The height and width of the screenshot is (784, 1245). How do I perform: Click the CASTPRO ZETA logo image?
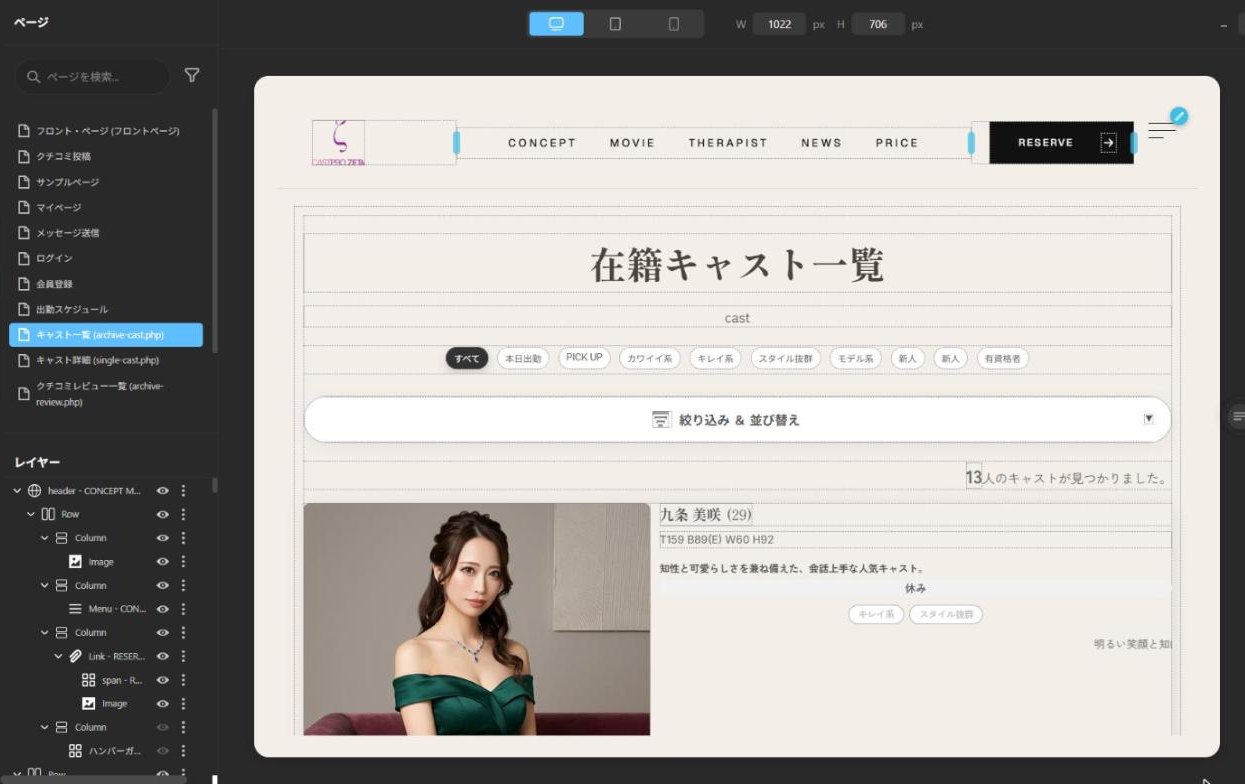pos(338,142)
